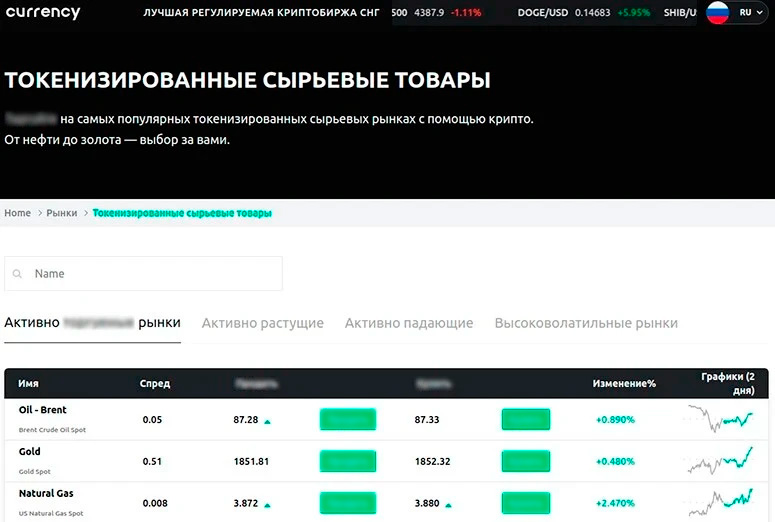Focus the Name search input field

click(150, 274)
